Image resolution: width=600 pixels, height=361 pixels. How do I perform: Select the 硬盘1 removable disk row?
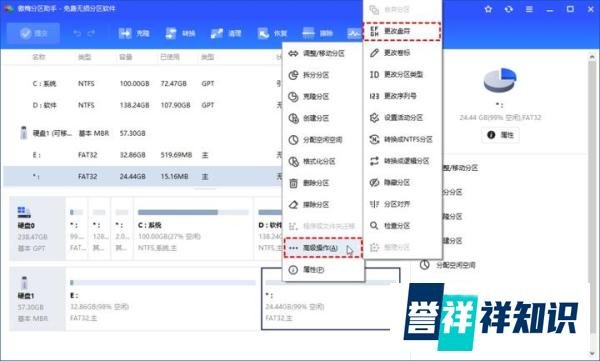(142, 133)
